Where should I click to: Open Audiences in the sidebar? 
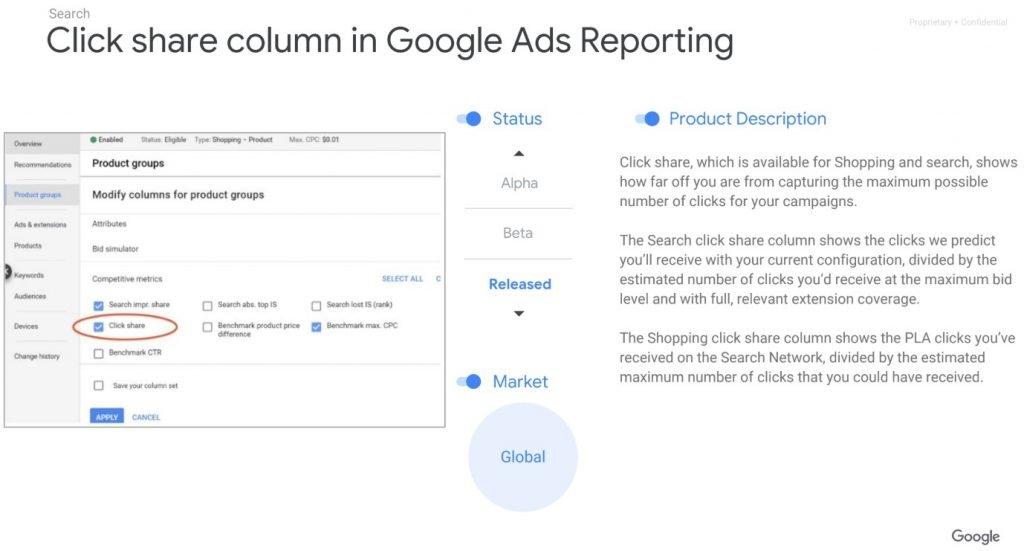[30, 296]
